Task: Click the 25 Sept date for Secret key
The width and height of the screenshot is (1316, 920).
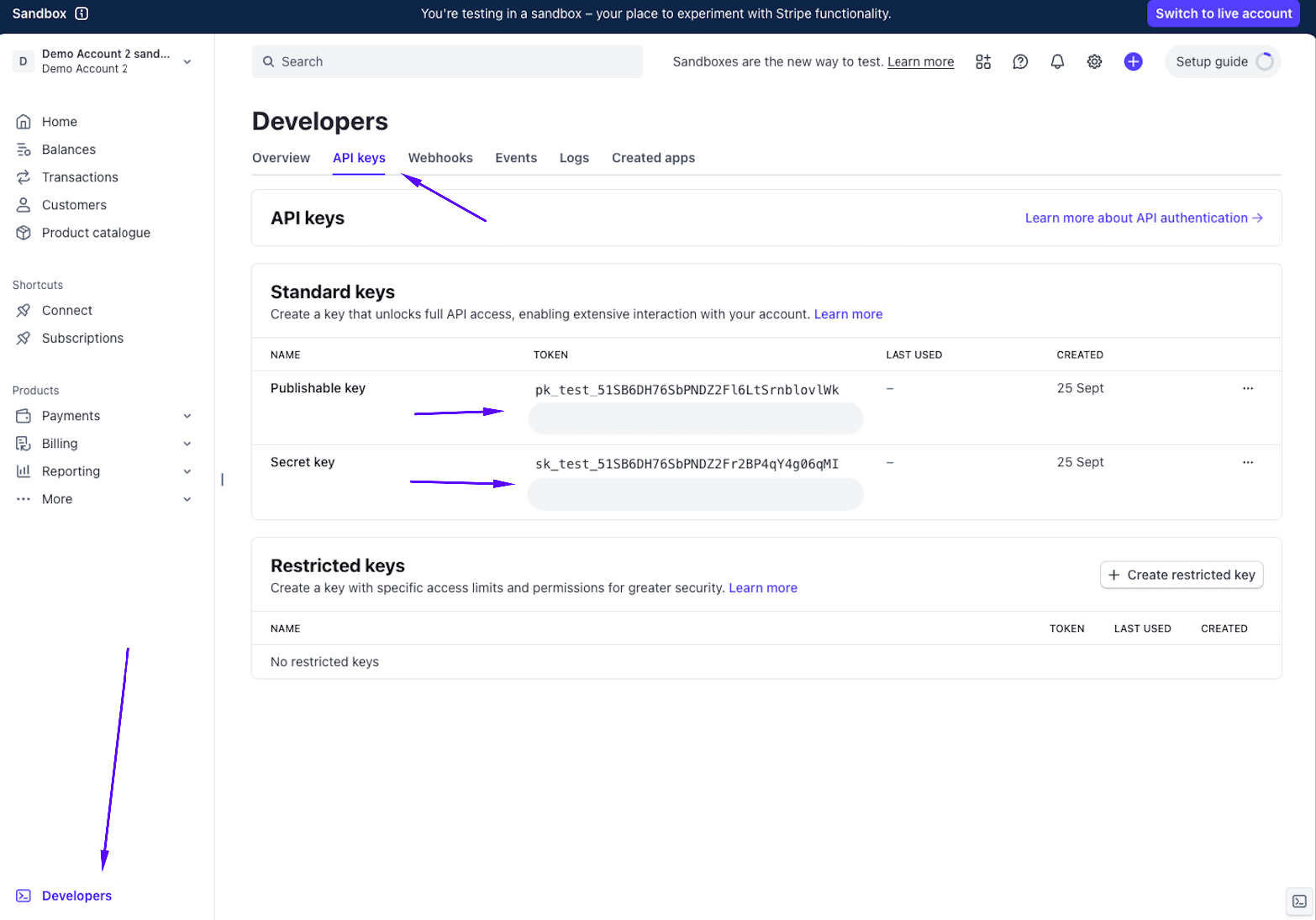Action: (1080, 462)
